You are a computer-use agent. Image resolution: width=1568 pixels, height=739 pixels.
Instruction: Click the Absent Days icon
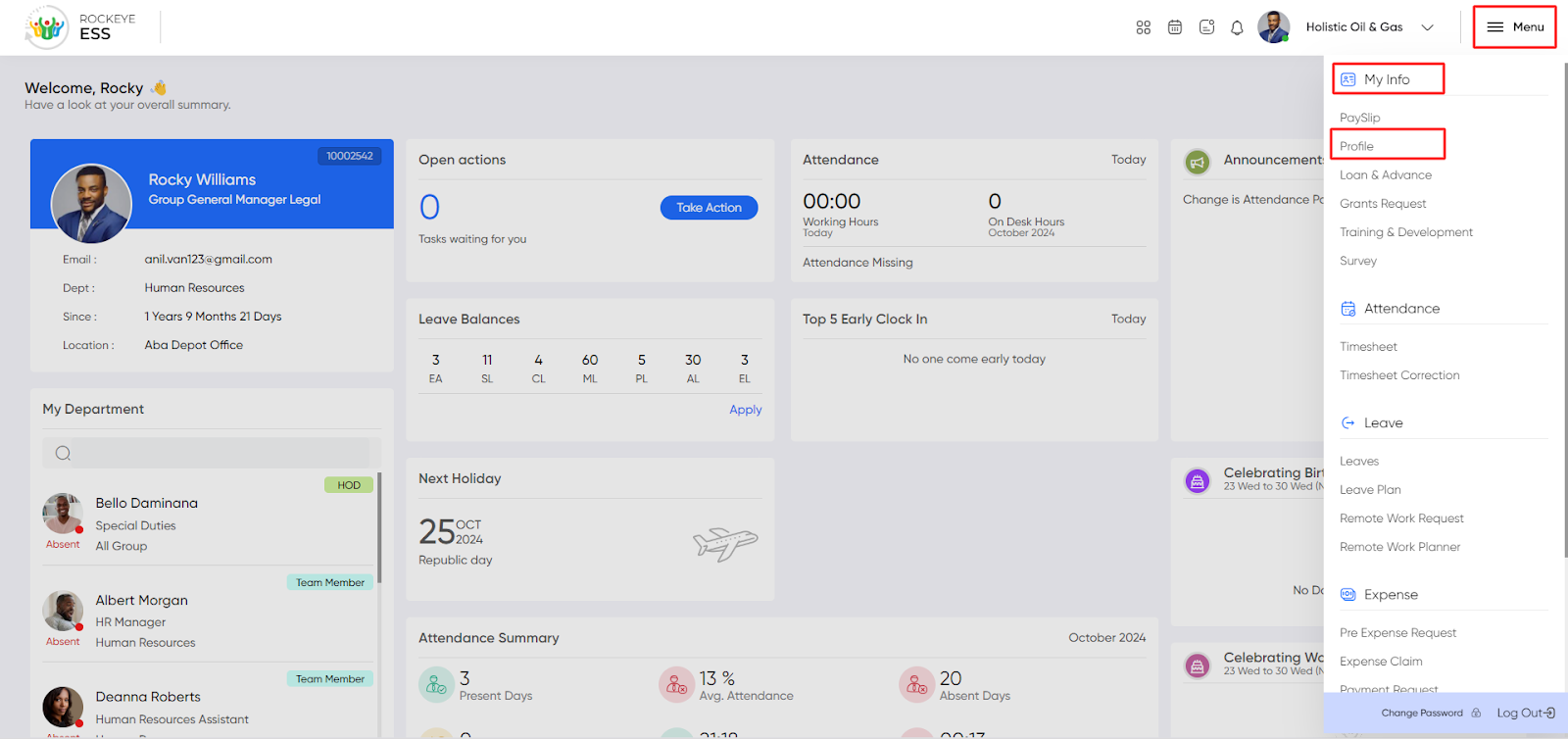tap(916, 685)
